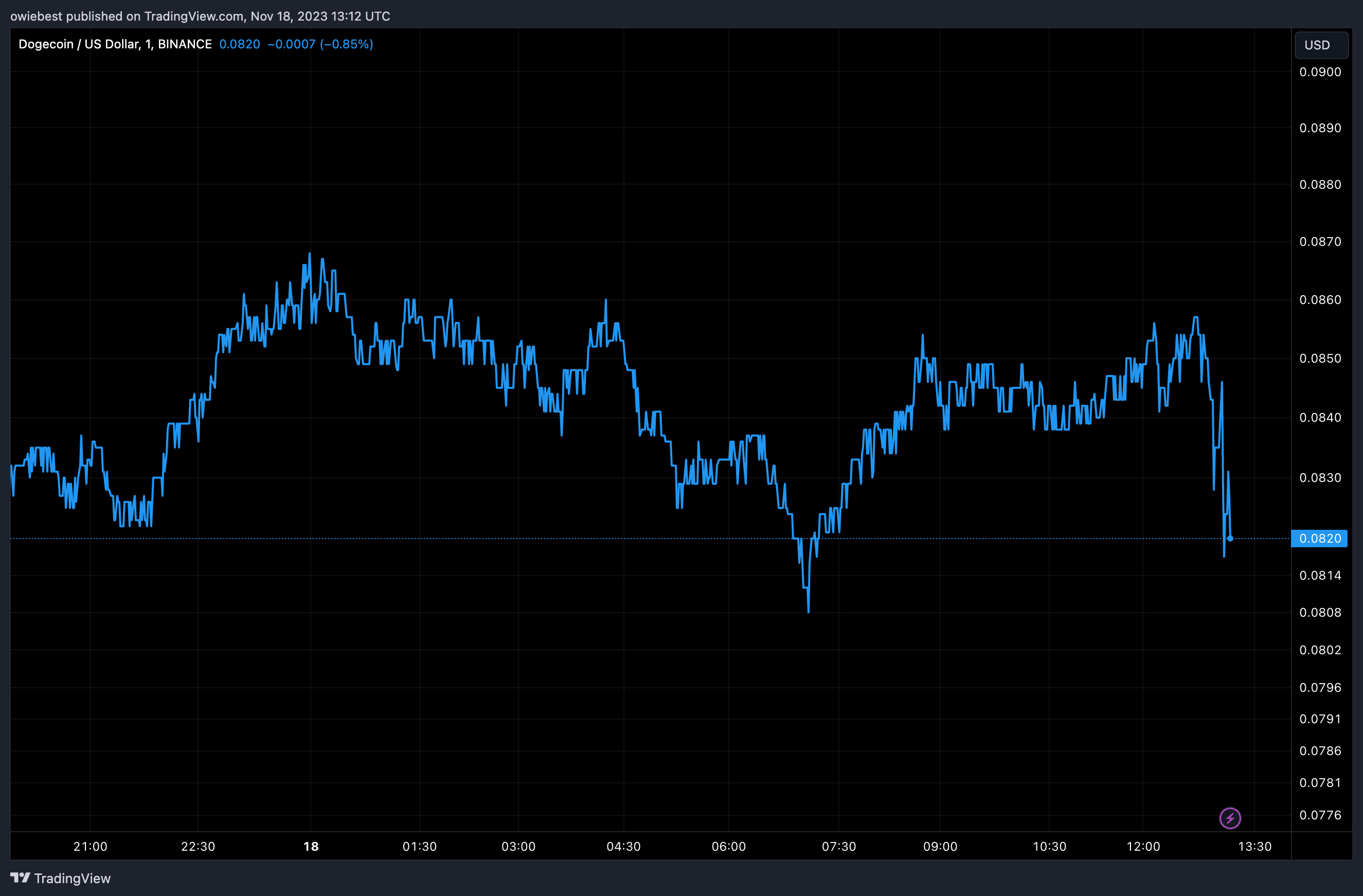1363x896 pixels.
Task: Open the USD currency selector
Action: click(x=1321, y=45)
